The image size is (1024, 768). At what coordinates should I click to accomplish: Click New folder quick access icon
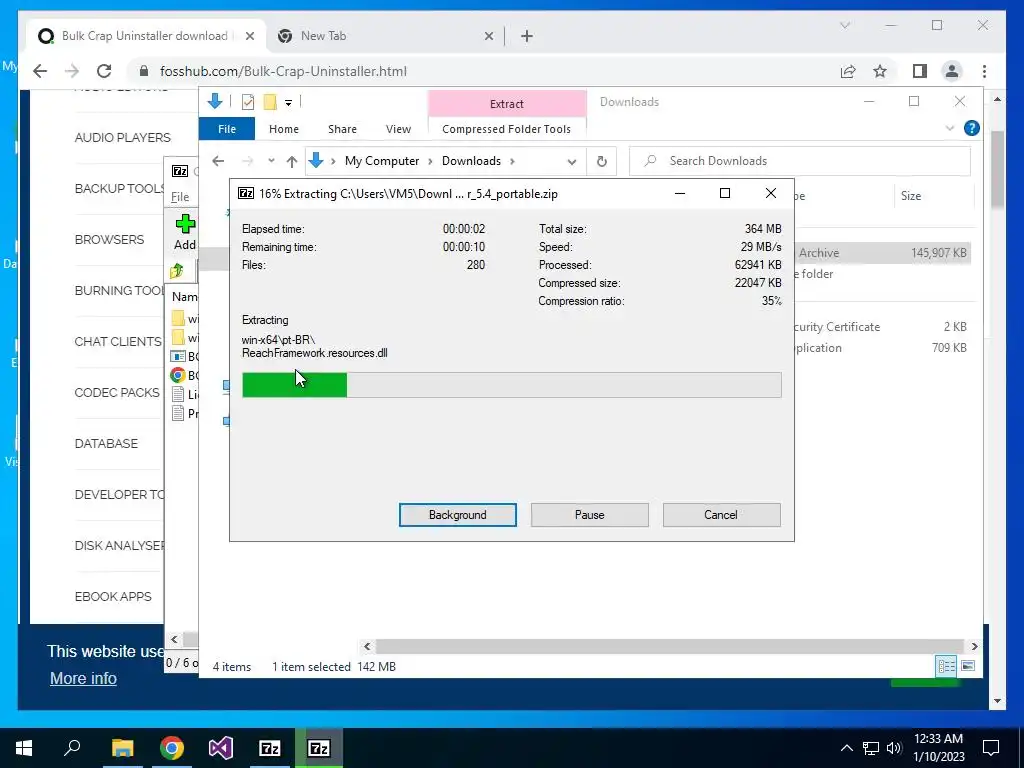(270, 101)
